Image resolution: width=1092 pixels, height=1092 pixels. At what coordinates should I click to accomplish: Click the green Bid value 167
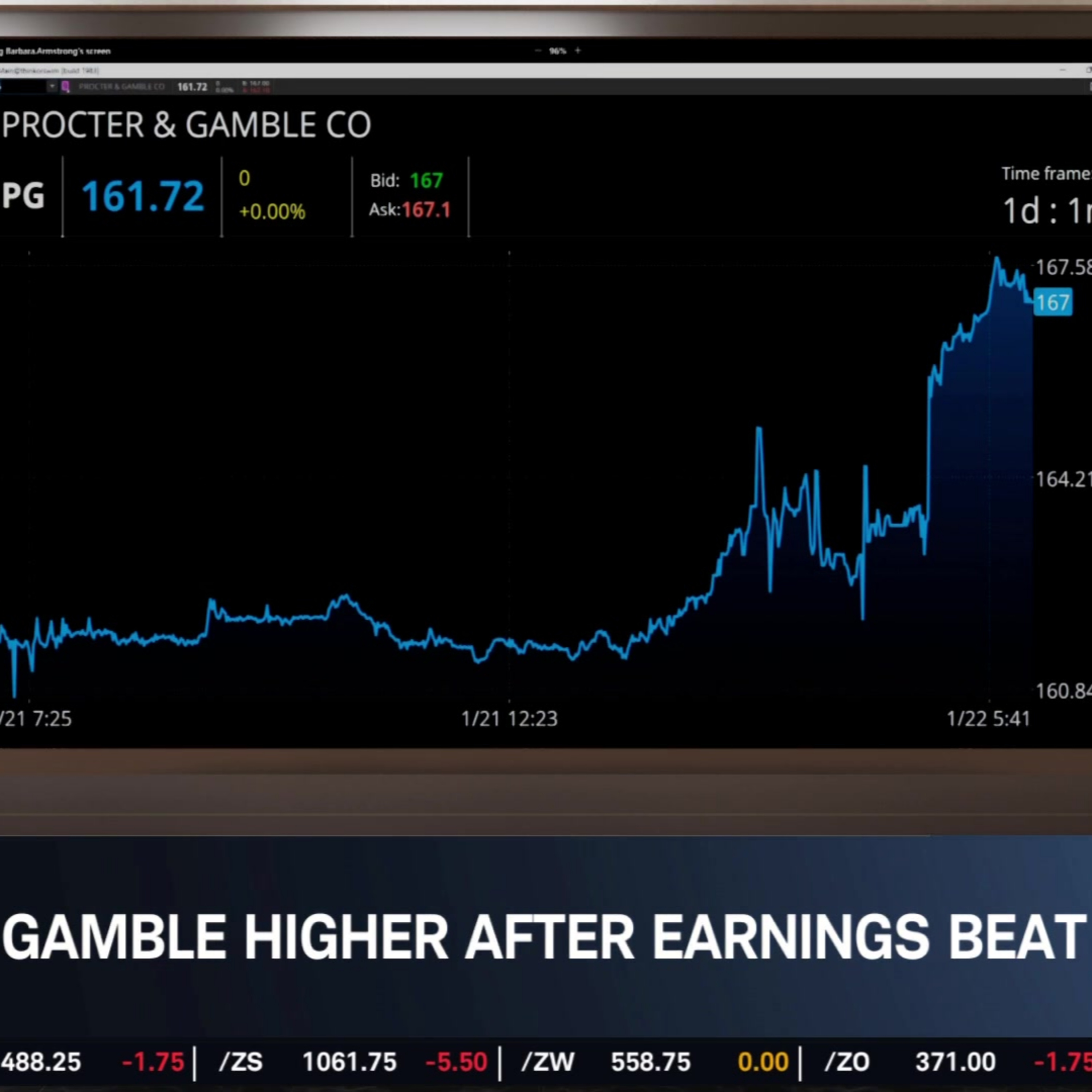click(x=426, y=180)
